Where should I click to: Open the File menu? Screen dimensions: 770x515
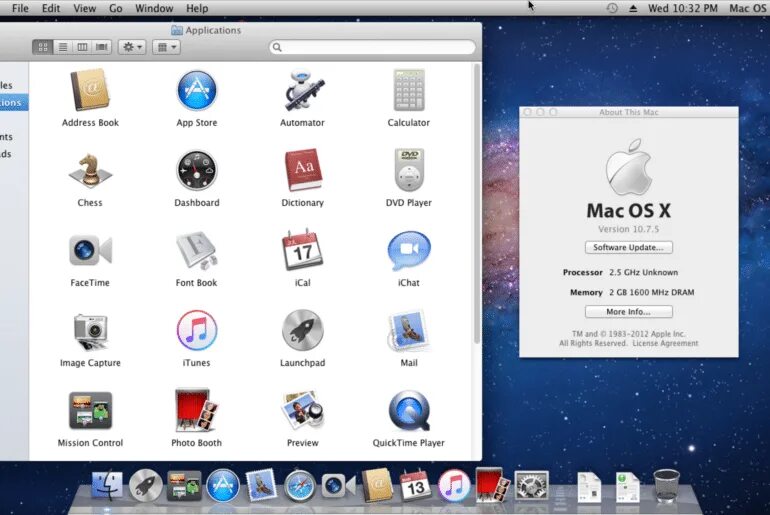coord(20,8)
